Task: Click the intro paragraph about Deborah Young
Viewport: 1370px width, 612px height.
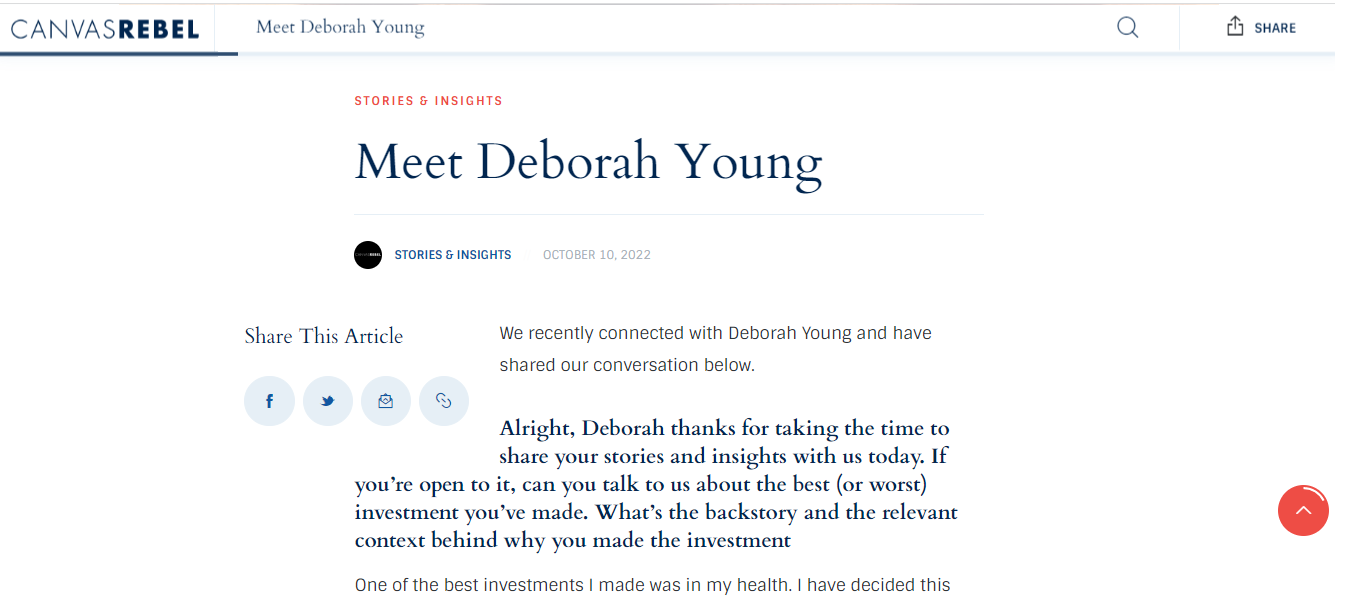Action: click(x=715, y=349)
